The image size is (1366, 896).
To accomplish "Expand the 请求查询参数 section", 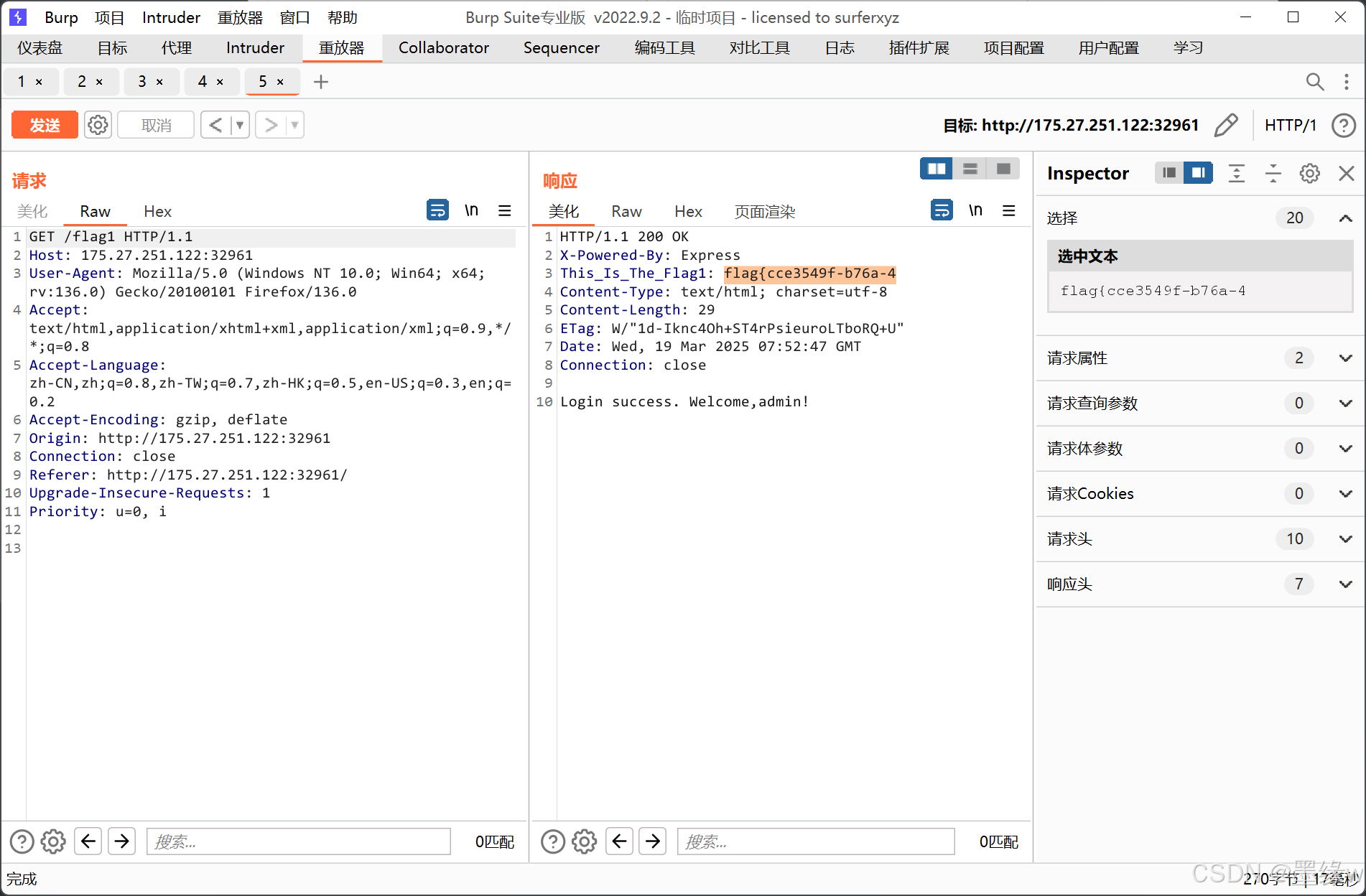I will [x=1345, y=403].
